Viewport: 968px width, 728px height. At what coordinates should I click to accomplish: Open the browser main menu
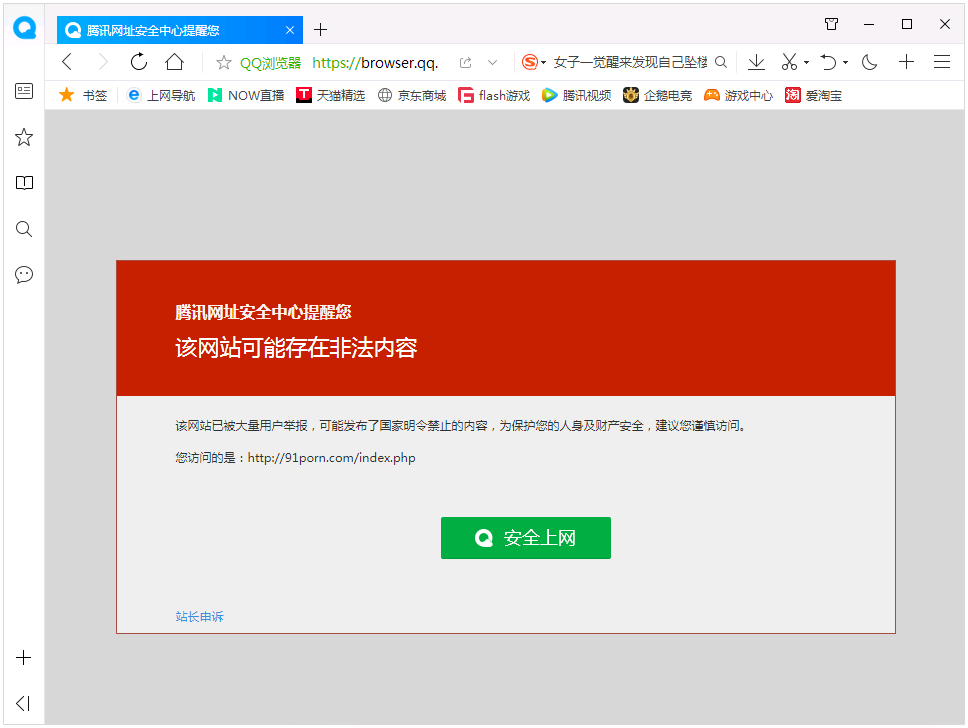click(x=941, y=62)
